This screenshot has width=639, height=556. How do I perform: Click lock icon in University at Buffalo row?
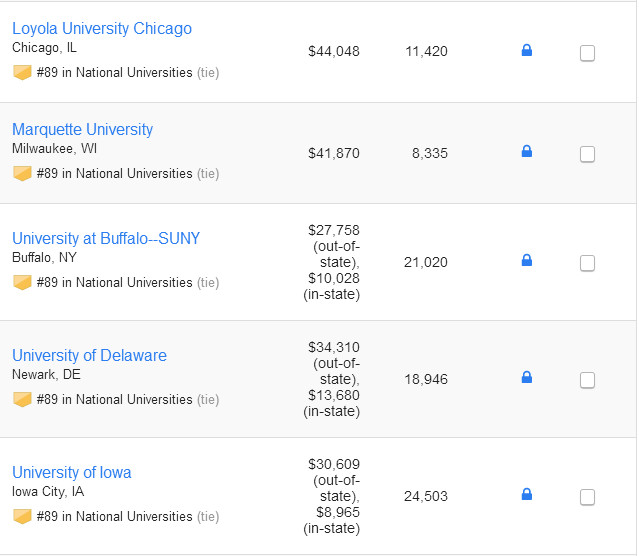tap(527, 261)
